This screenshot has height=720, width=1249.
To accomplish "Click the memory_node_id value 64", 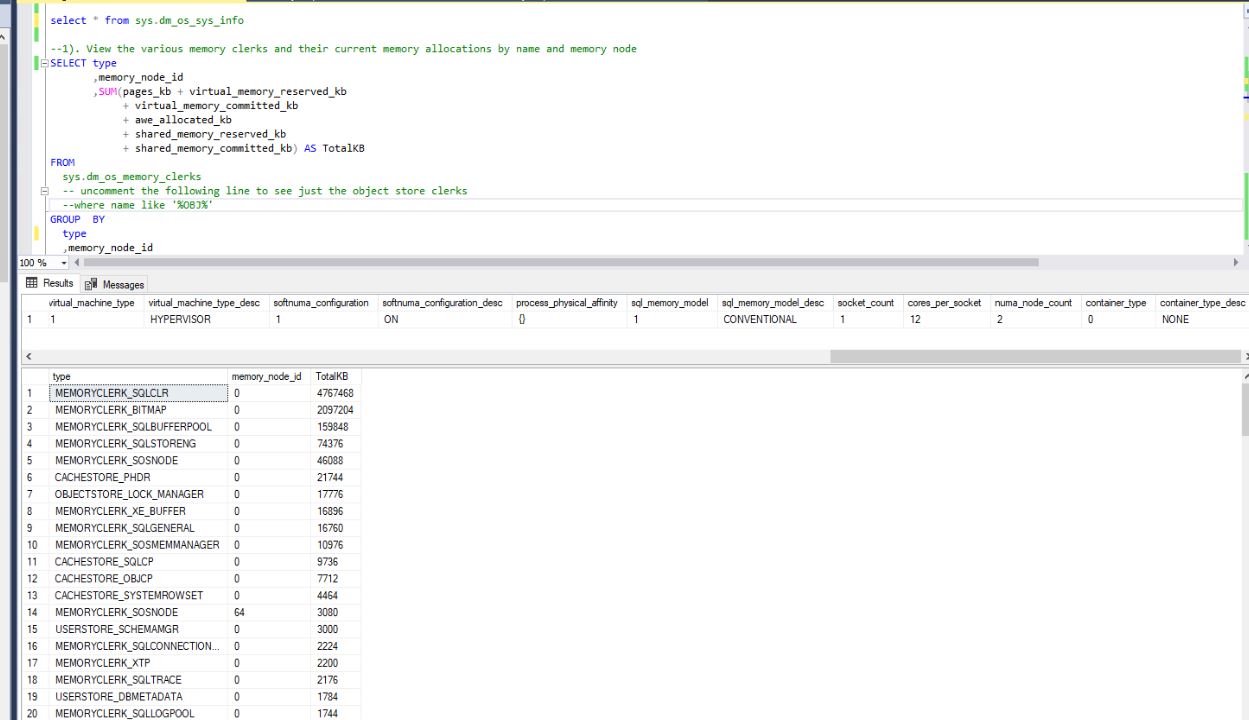I will click(270, 612).
